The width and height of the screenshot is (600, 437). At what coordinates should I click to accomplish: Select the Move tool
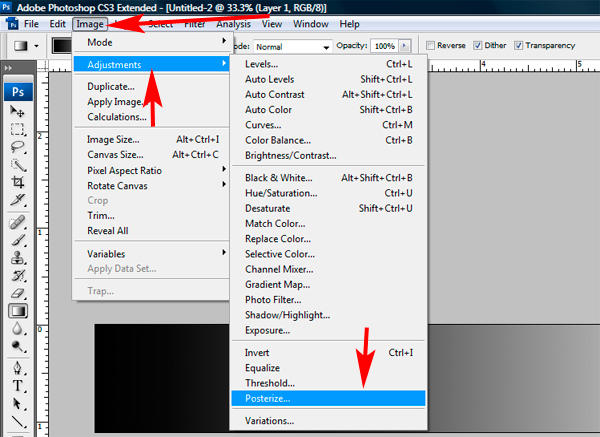coord(17,111)
